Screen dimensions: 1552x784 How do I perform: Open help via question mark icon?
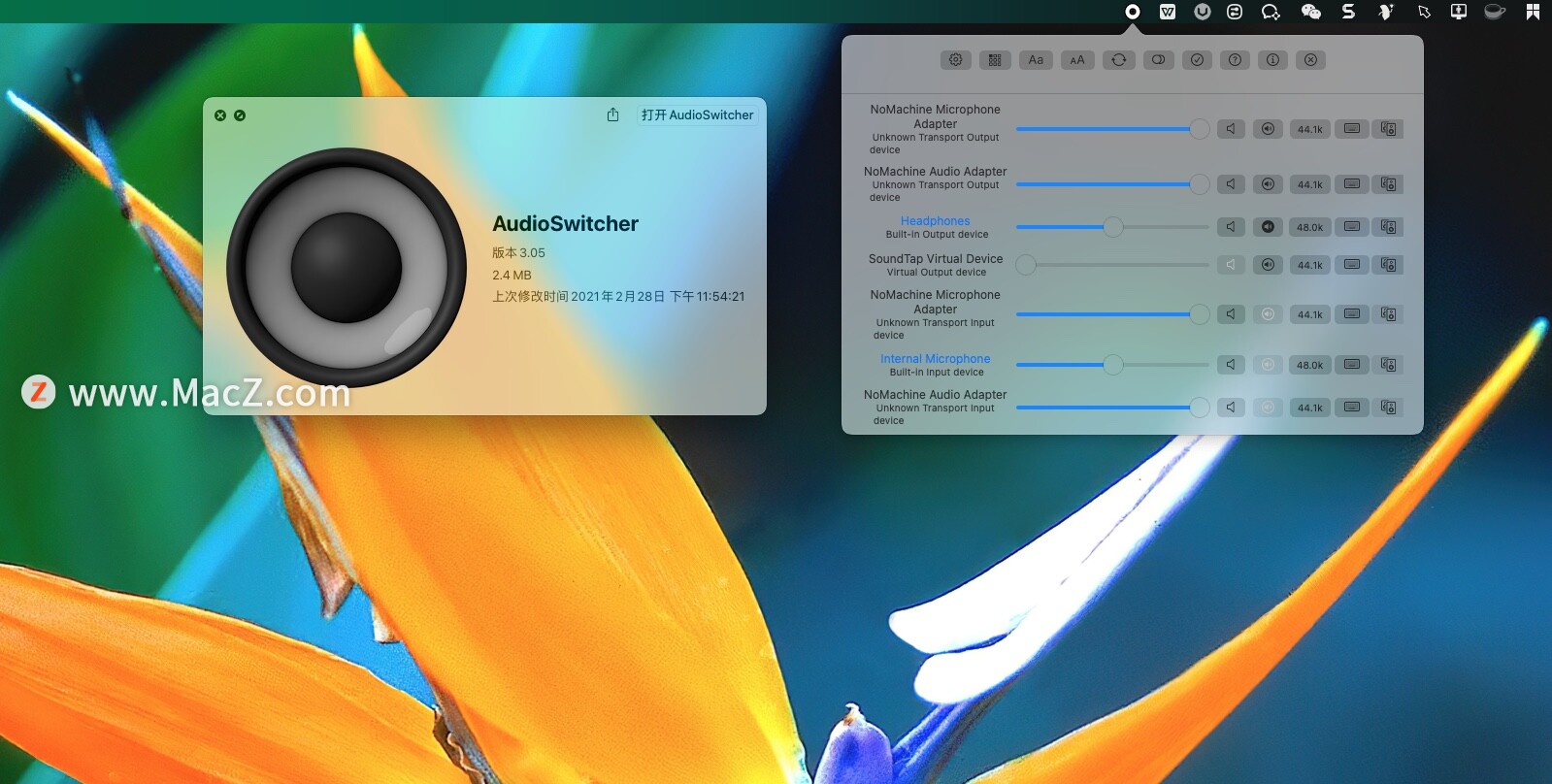click(x=1235, y=60)
